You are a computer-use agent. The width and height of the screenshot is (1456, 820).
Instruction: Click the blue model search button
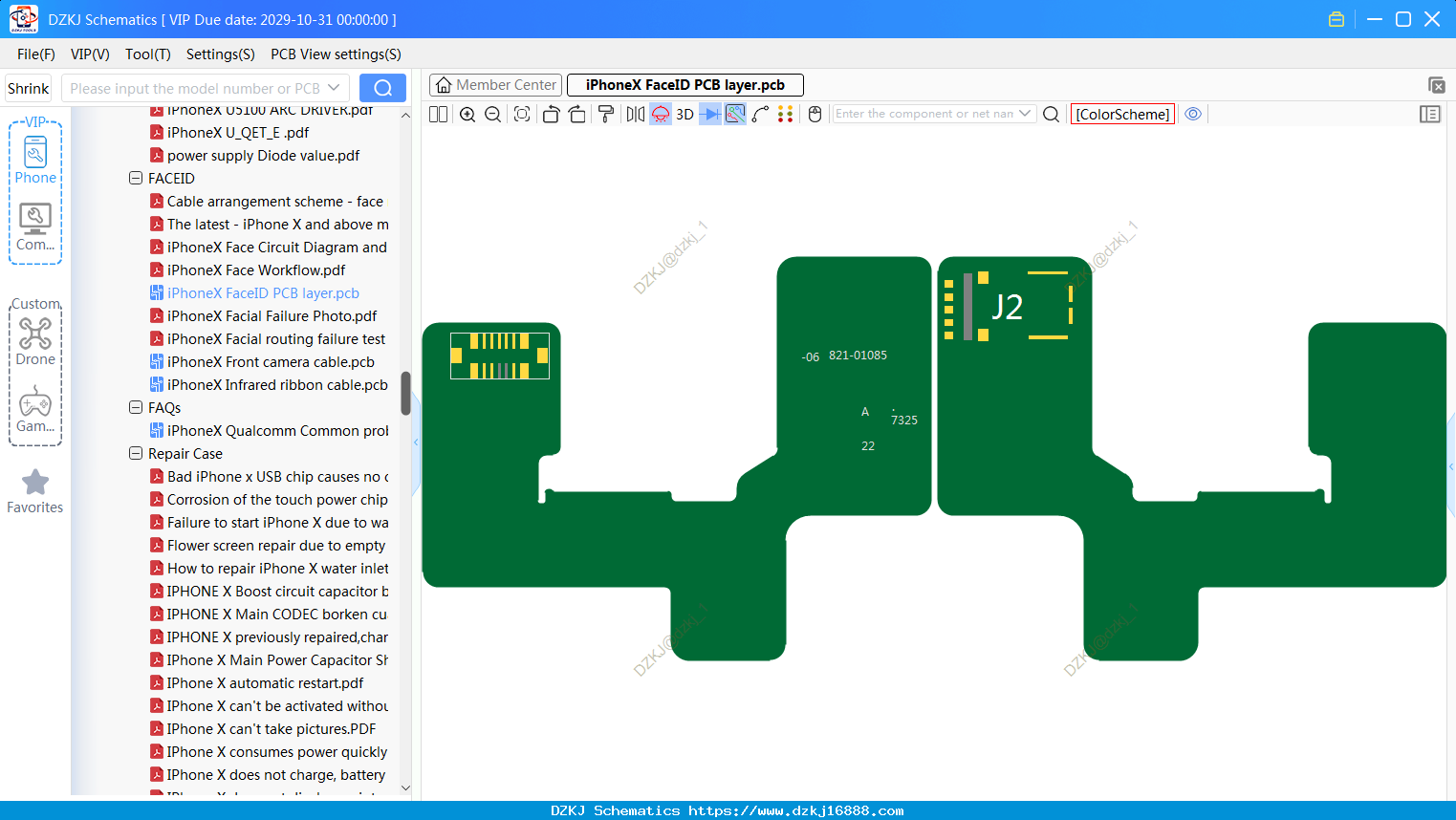point(382,88)
